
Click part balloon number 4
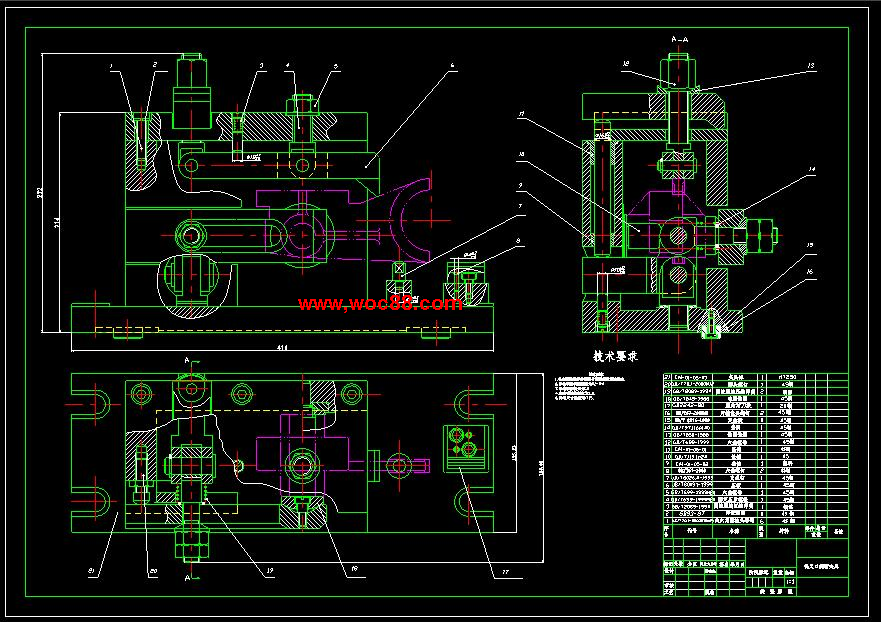coord(288,65)
